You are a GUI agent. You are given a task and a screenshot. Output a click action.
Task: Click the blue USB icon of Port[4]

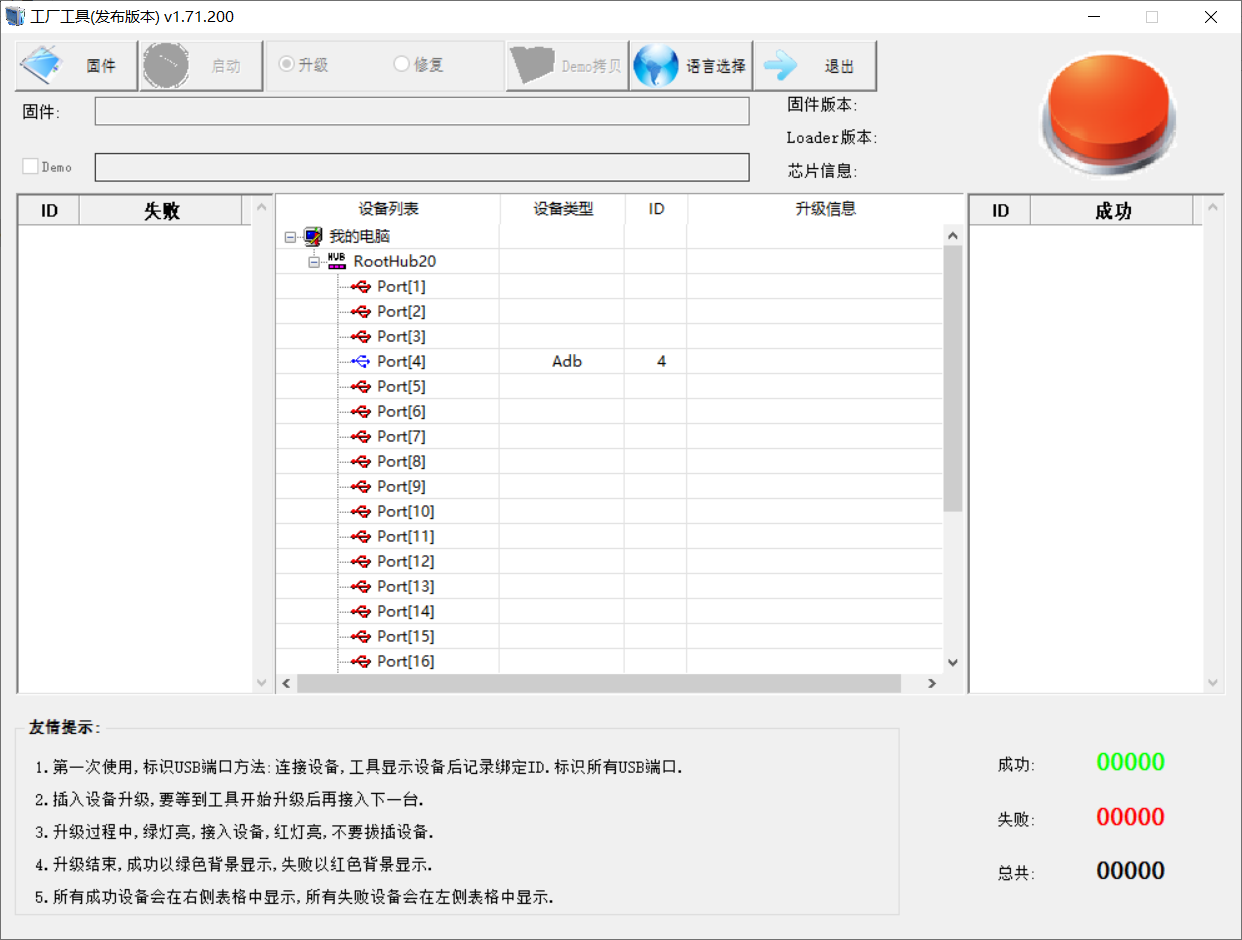pos(361,361)
